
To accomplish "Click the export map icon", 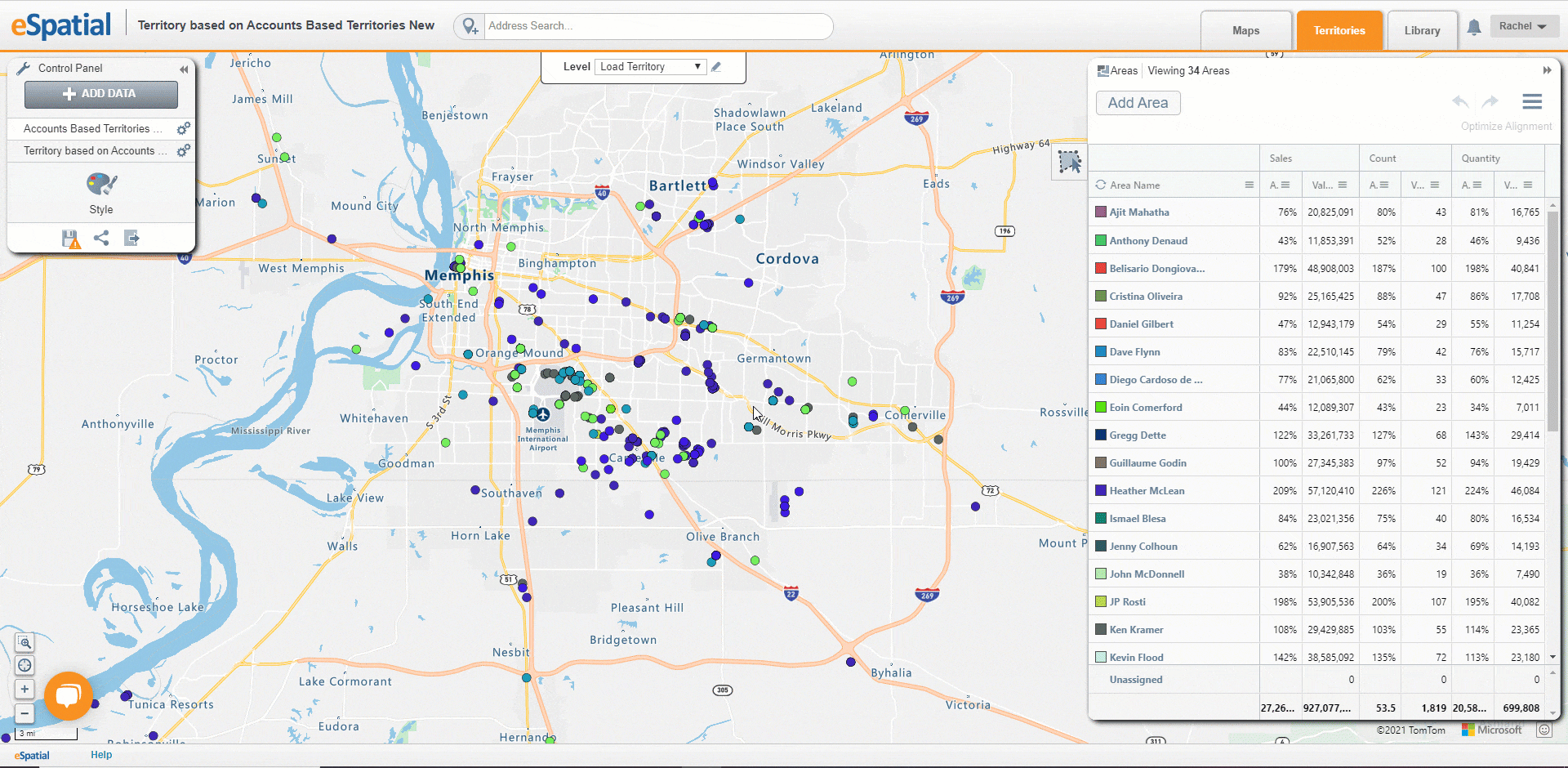I will pos(131,238).
